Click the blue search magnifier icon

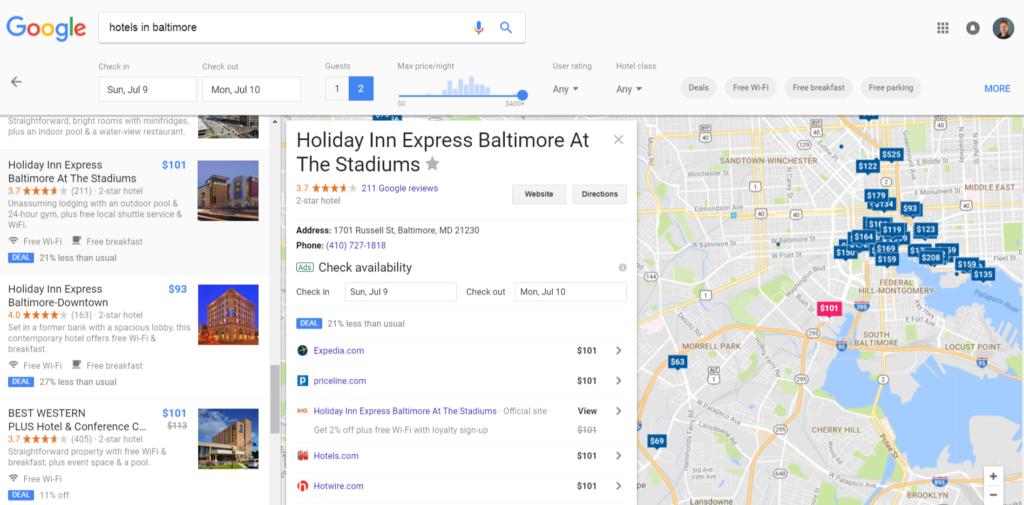(506, 27)
